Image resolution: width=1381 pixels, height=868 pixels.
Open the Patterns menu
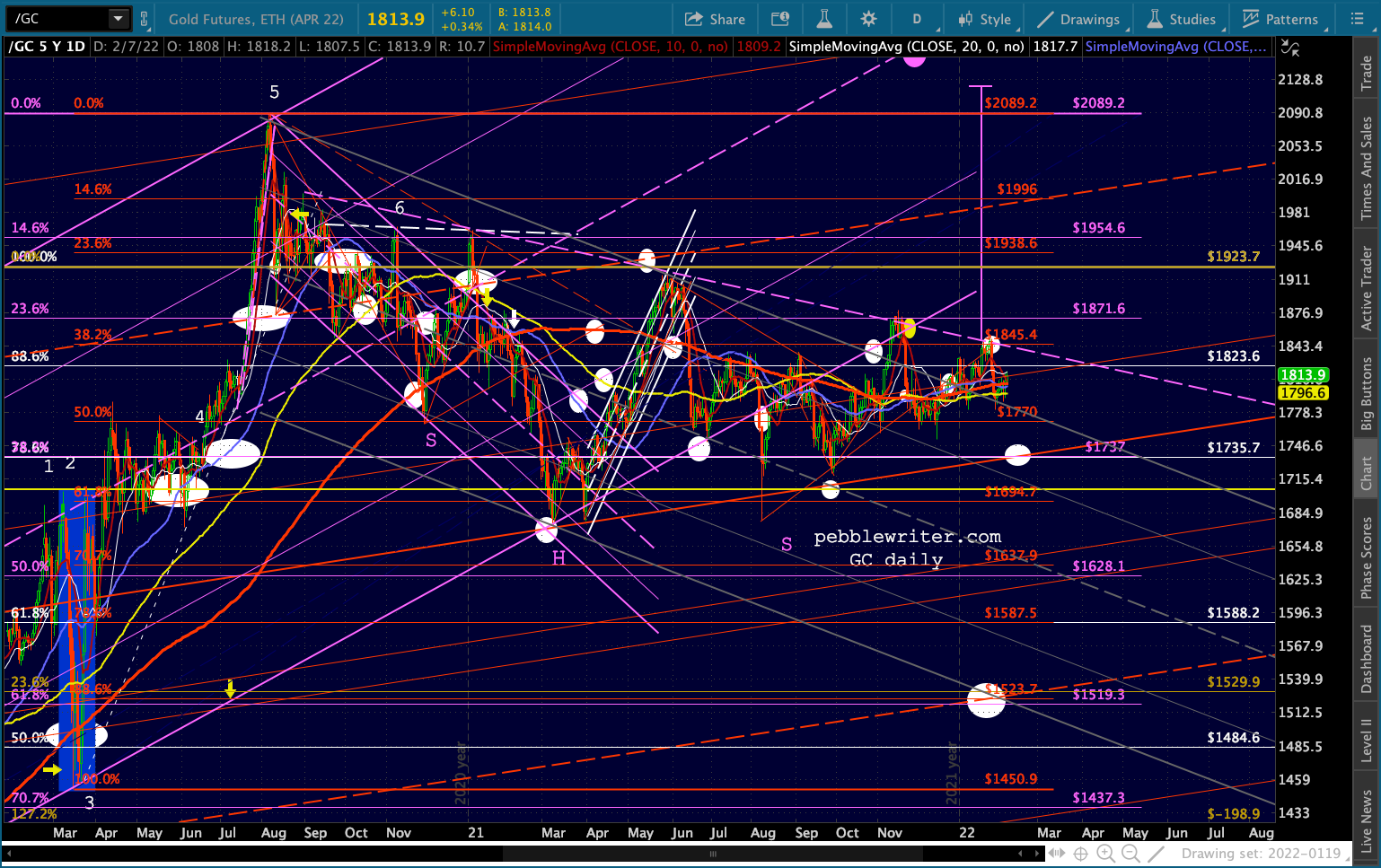pos(1282,19)
